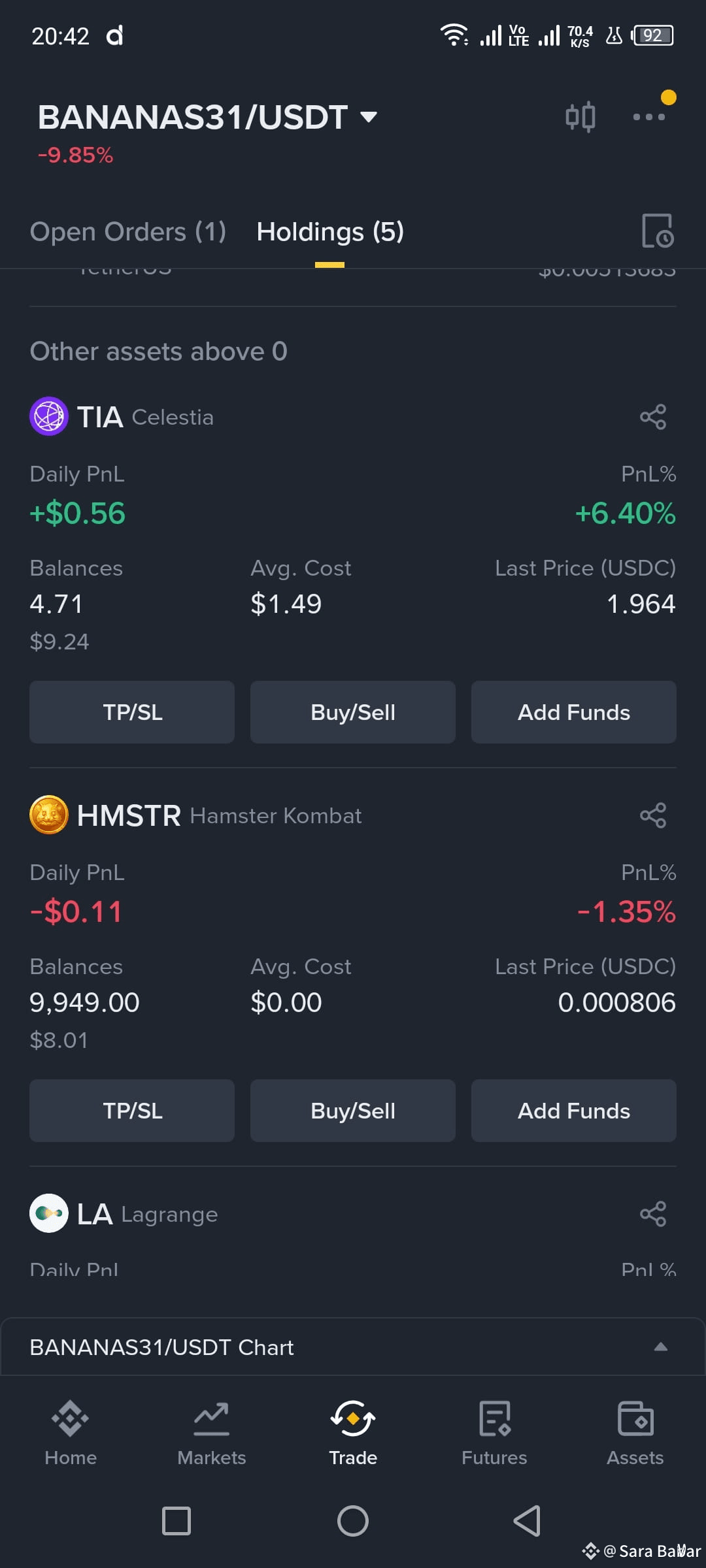
Task: Open the three-dot more options menu
Action: click(649, 117)
